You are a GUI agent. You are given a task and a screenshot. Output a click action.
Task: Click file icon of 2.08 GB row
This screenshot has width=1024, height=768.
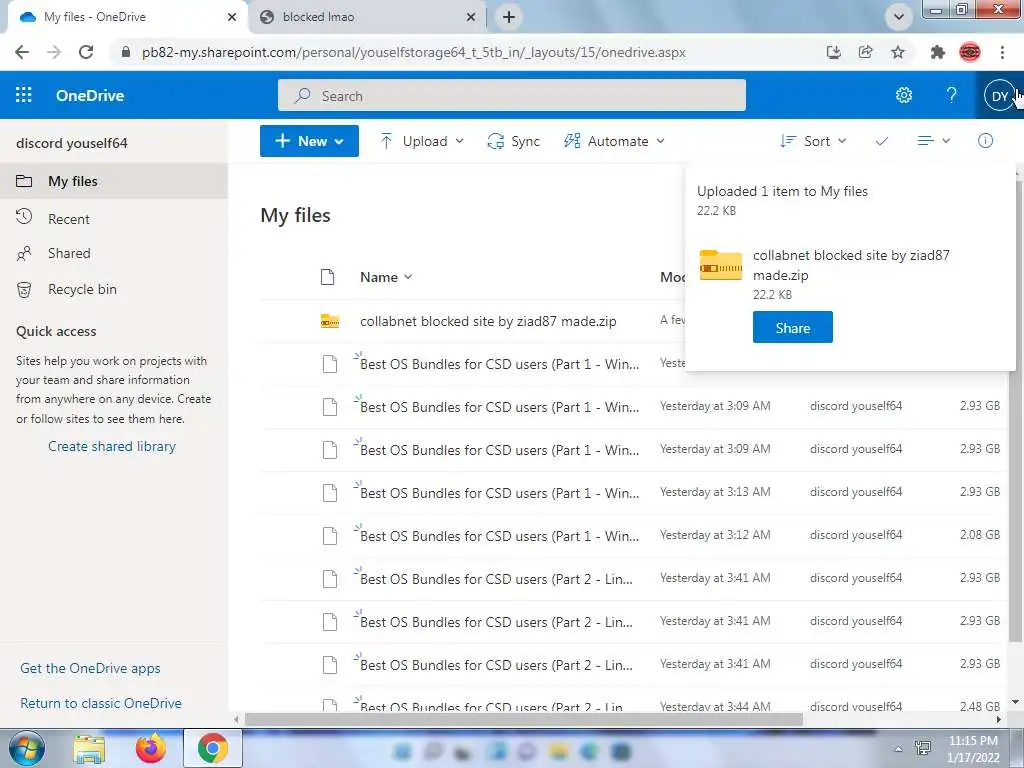pos(330,536)
